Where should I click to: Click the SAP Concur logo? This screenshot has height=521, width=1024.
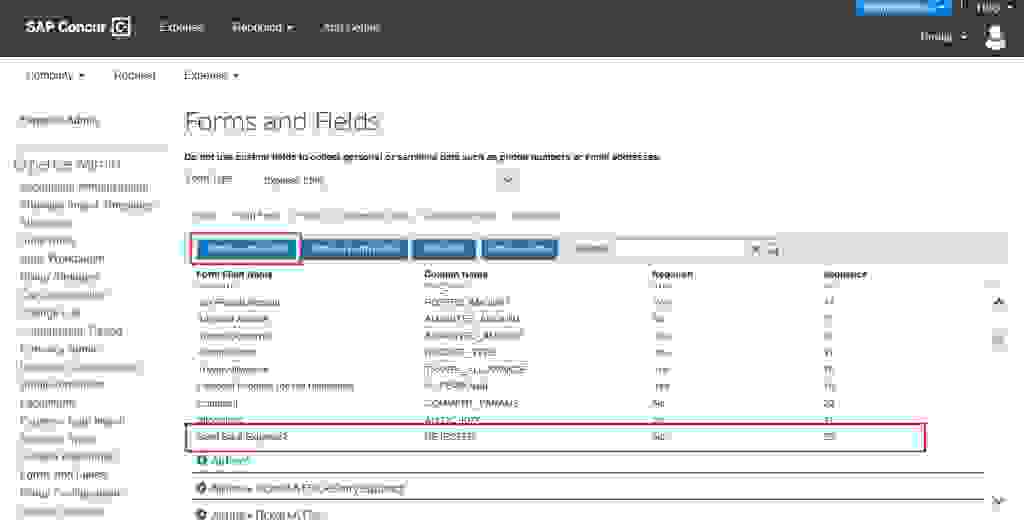[x=78, y=27]
